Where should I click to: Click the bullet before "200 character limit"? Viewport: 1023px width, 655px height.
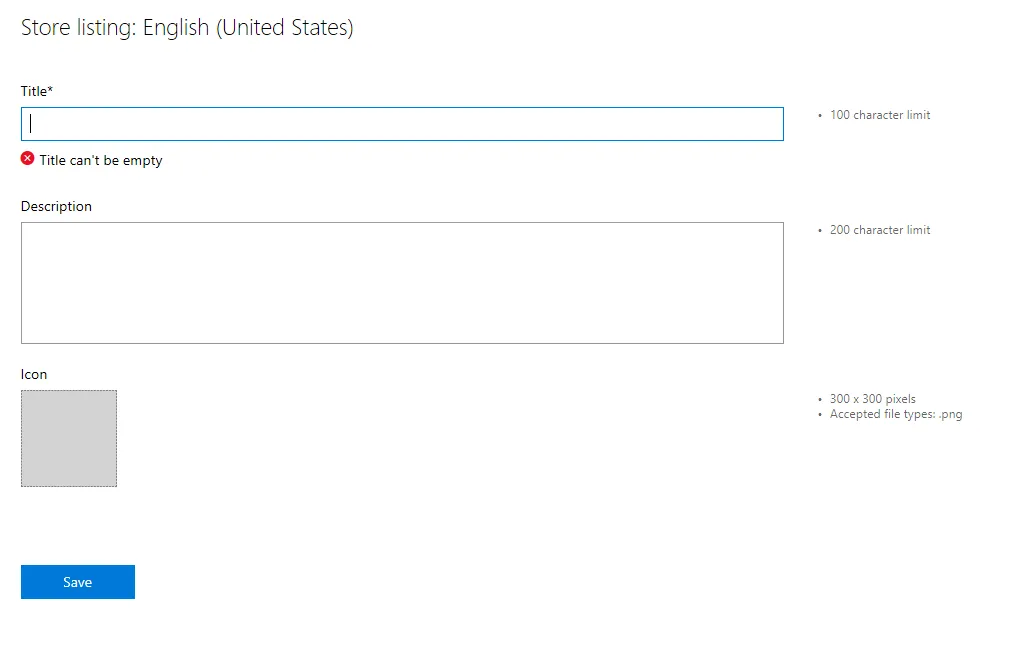(820, 230)
